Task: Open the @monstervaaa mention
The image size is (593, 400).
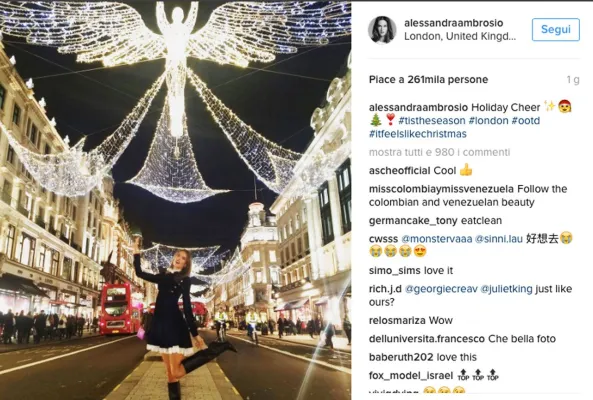Action: [x=436, y=239]
